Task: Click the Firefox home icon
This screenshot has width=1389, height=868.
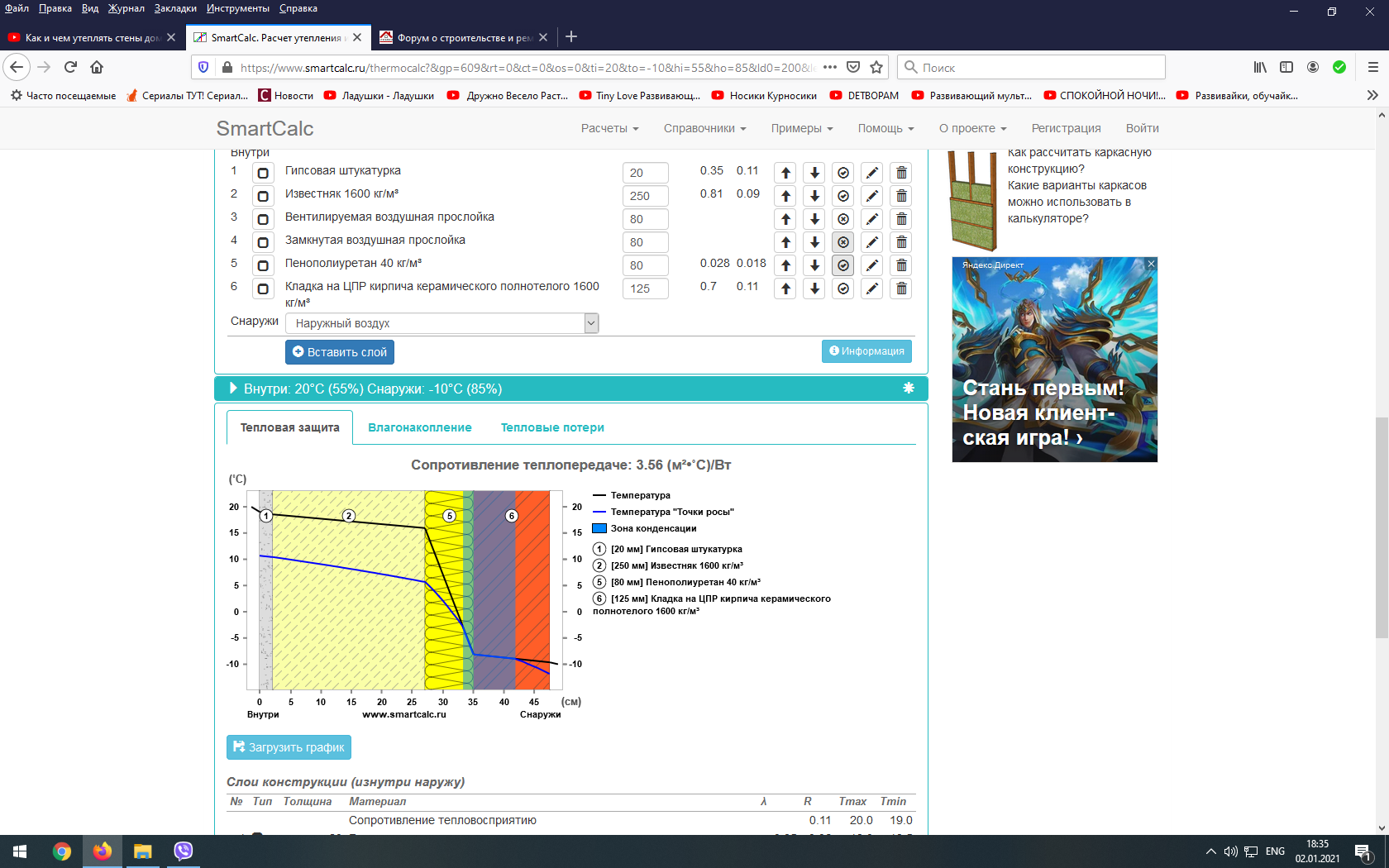Action: [x=97, y=67]
